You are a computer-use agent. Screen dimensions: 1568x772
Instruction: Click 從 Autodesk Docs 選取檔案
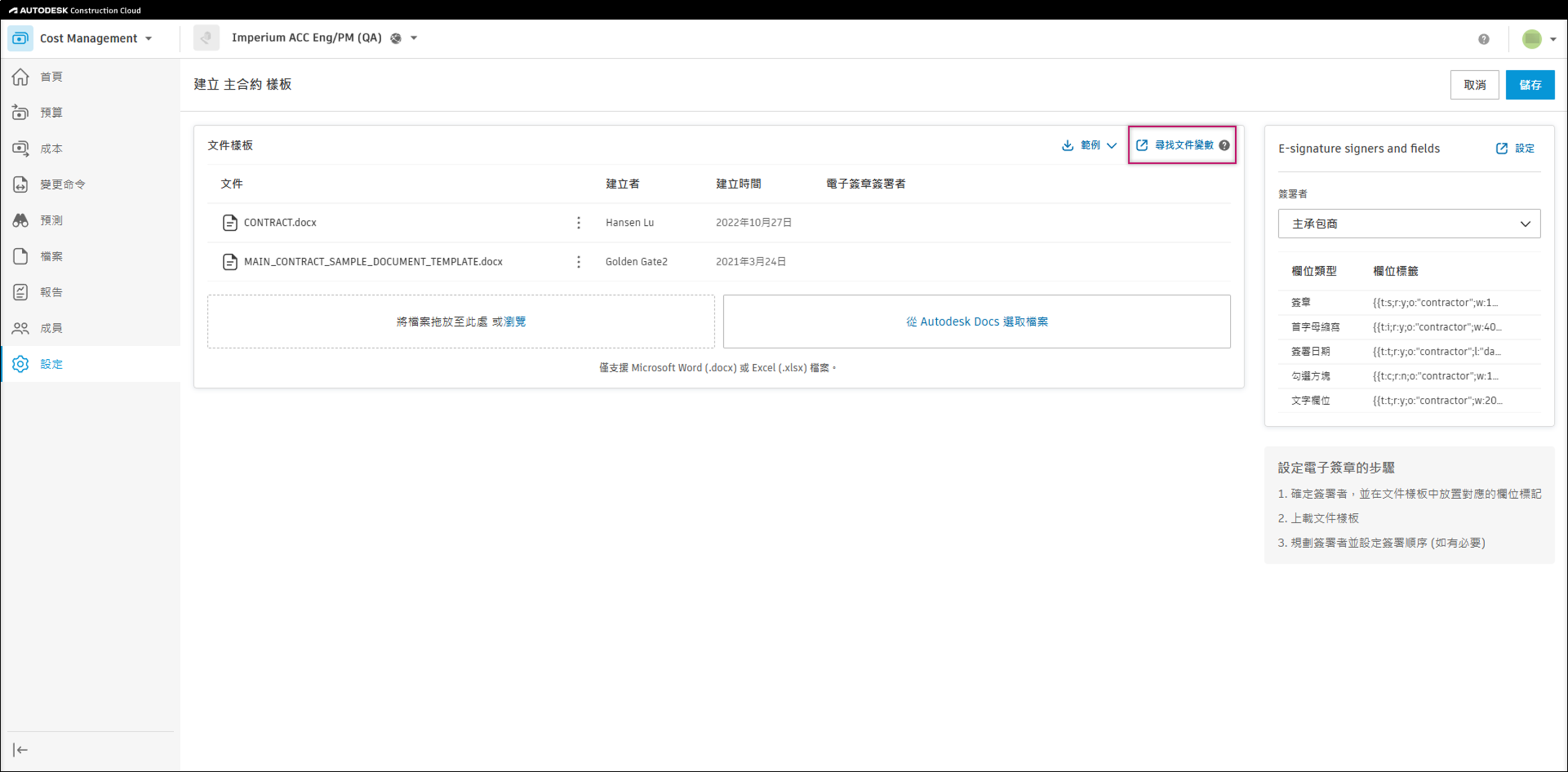click(977, 321)
